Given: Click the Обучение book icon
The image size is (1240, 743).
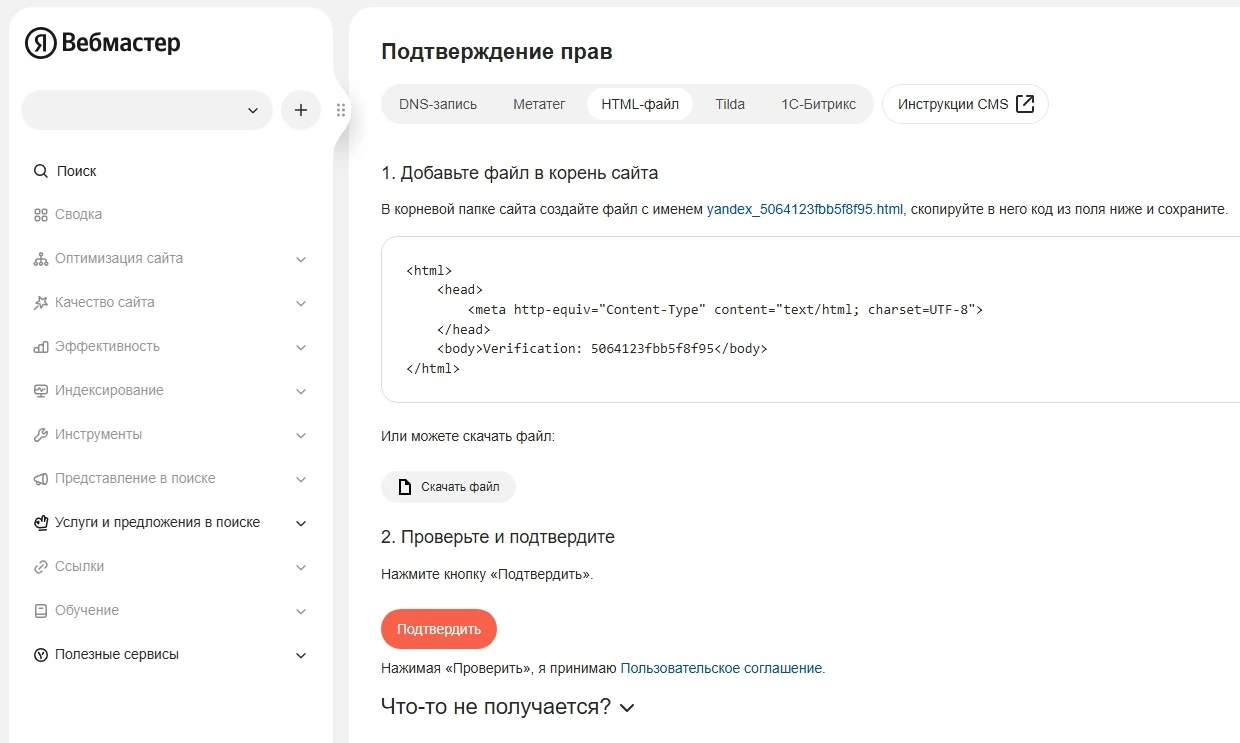Looking at the screenshot, I should 41,611.
